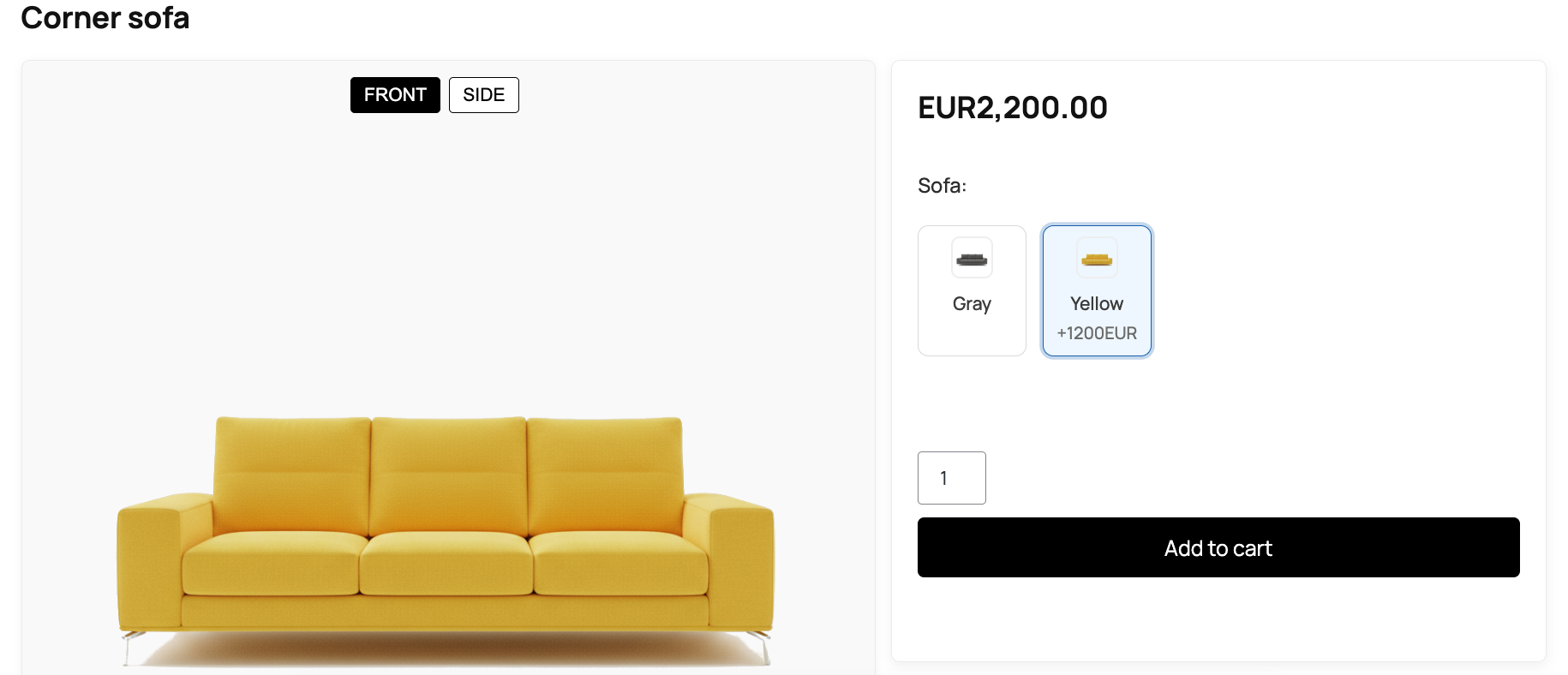1568x675 pixels.
Task: Enable the SIDE view toggle
Action: tap(483, 95)
